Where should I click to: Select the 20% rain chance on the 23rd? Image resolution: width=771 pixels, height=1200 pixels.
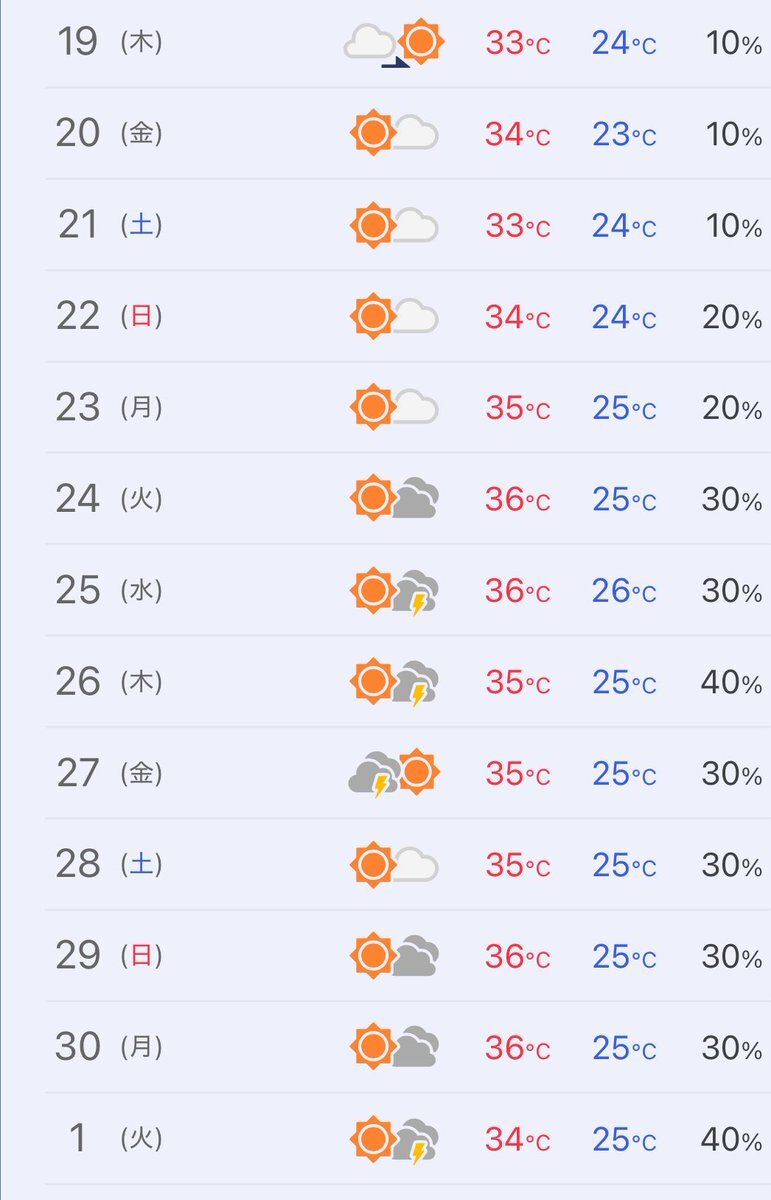pyautogui.click(x=732, y=408)
